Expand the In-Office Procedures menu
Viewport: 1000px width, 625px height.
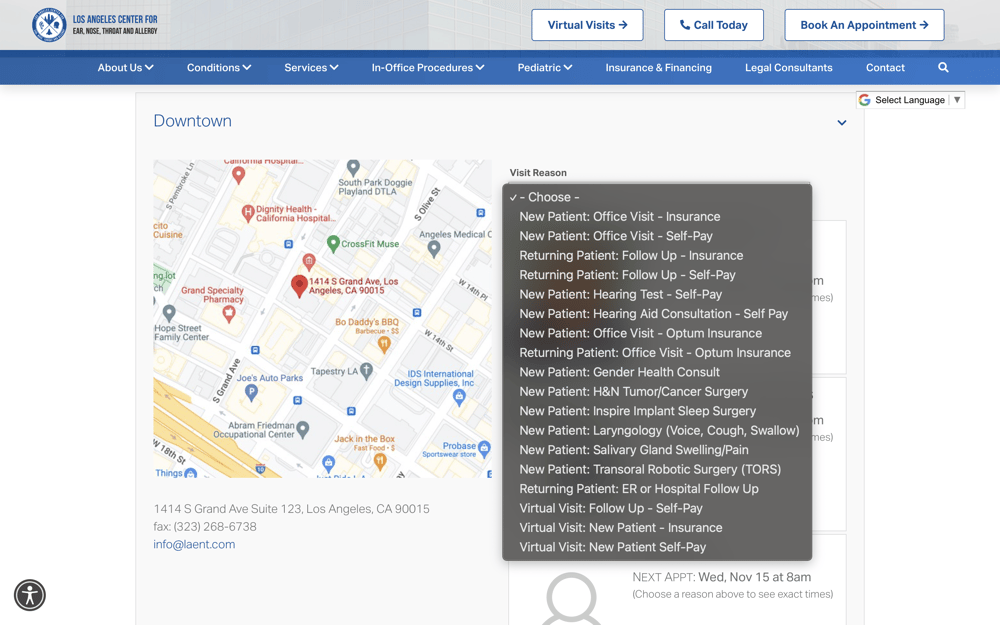tap(428, 68)
